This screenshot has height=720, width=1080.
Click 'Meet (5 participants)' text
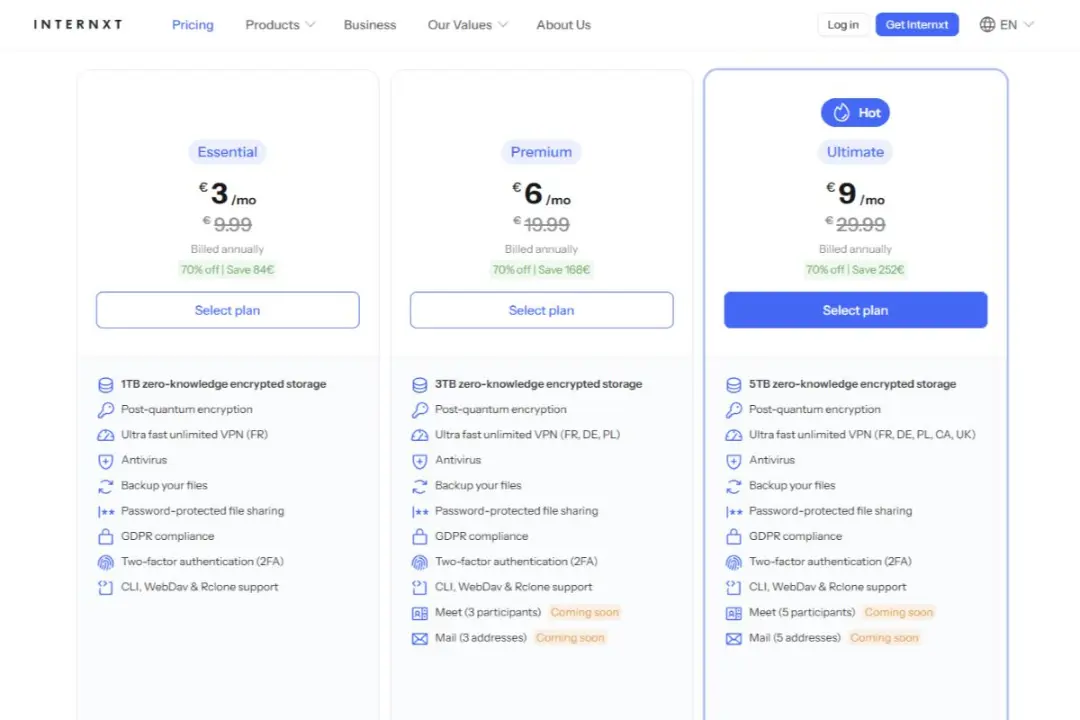point(802,612)
